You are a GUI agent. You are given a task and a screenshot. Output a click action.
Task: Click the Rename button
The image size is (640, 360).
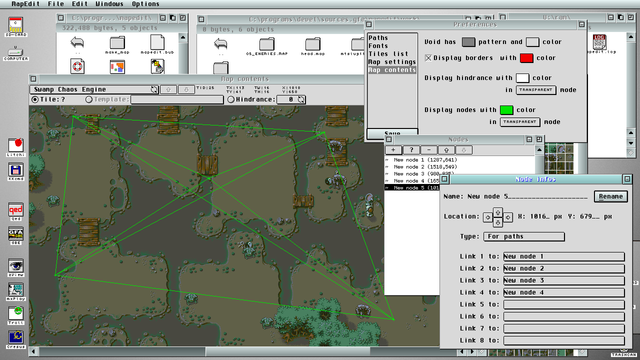(611, 197)
